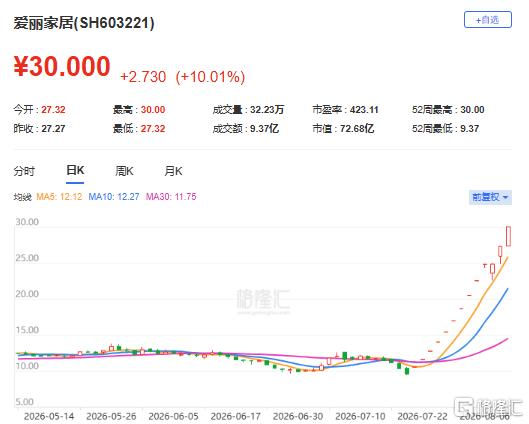Add stock to watchlist with +自选 button
529x424 pixels.
(488, 20)
